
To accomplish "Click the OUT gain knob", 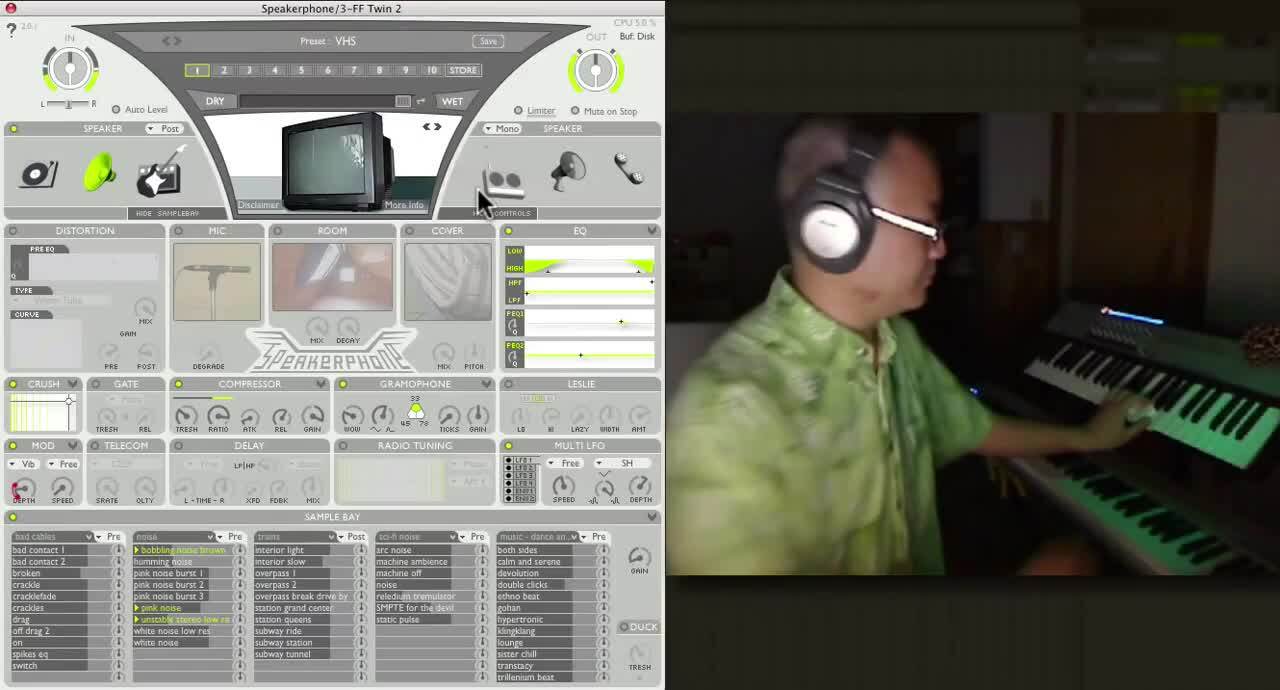I will pyautogui.click(x=596, y=70).
